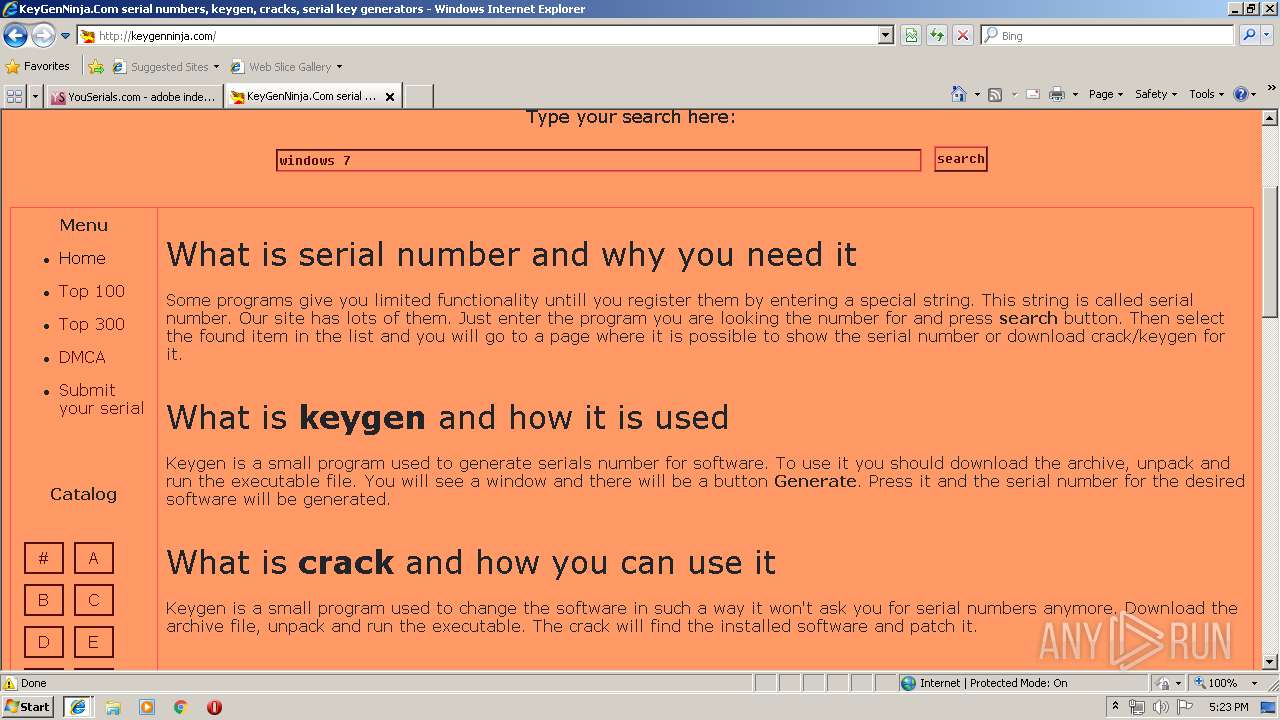This screenshot has height=720, width=1280.
Task: Open the Top 100 link
Action: (x=92, y=291)
